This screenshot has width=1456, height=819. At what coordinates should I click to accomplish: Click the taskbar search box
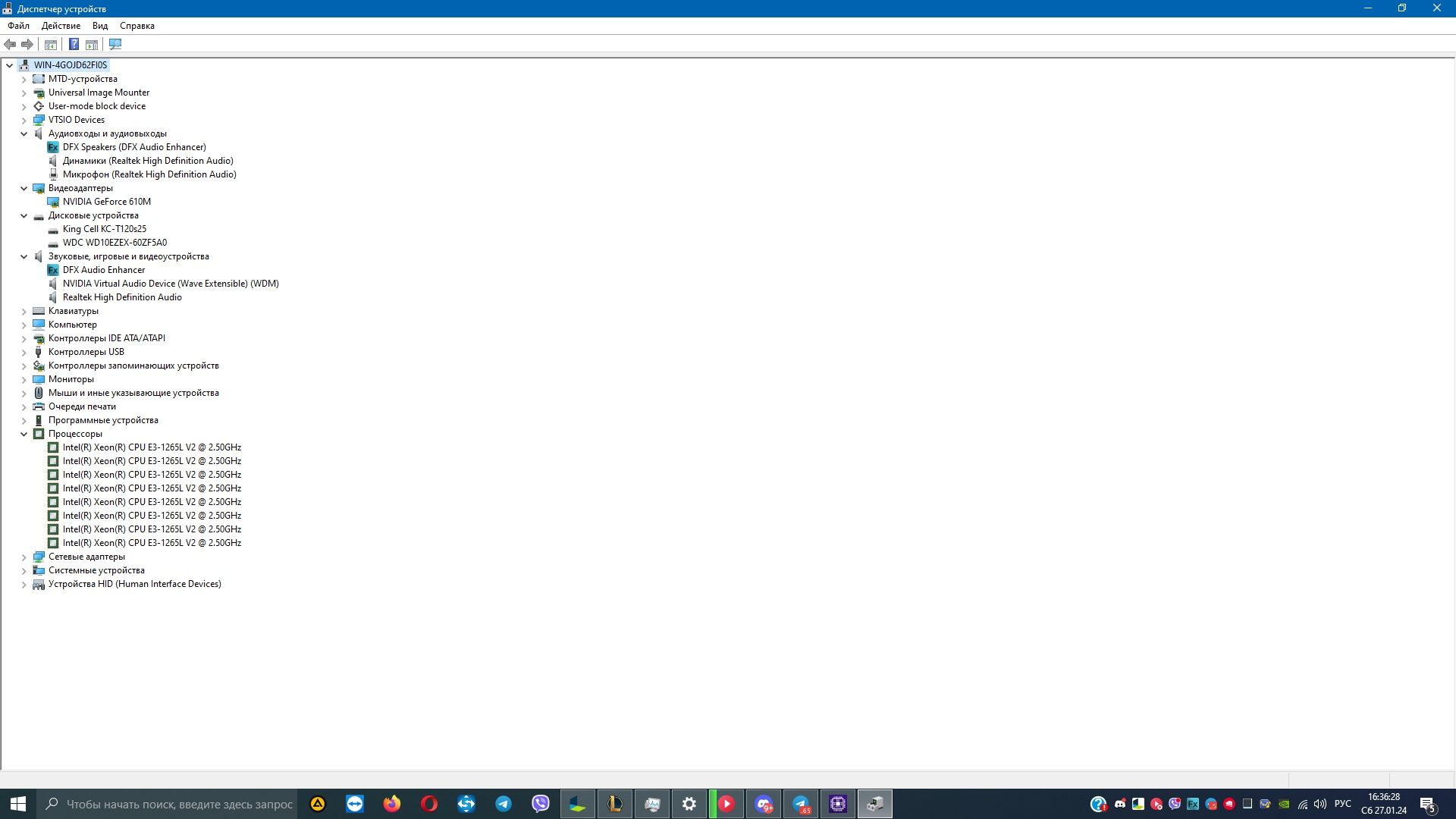click(167, 804)
